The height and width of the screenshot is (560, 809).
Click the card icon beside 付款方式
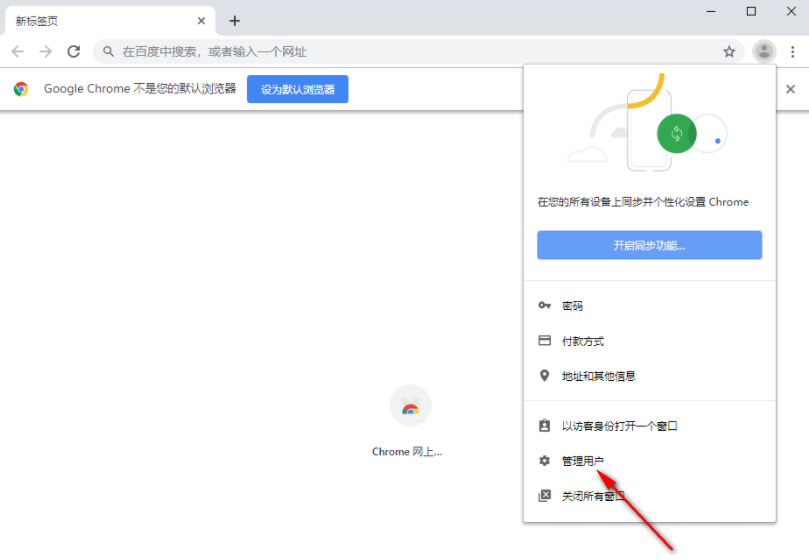(x=544, y=341)
